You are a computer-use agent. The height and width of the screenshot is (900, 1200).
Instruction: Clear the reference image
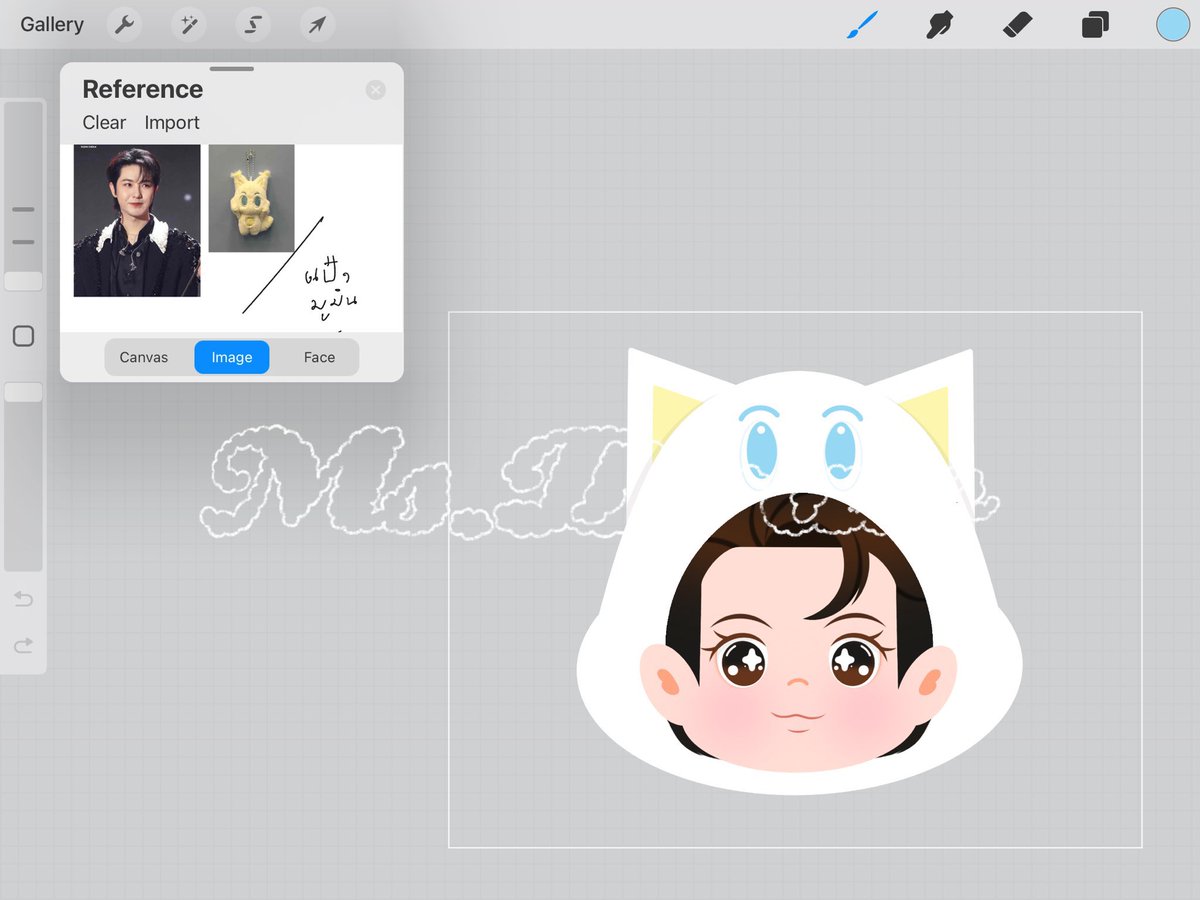(x=104, y=123)
